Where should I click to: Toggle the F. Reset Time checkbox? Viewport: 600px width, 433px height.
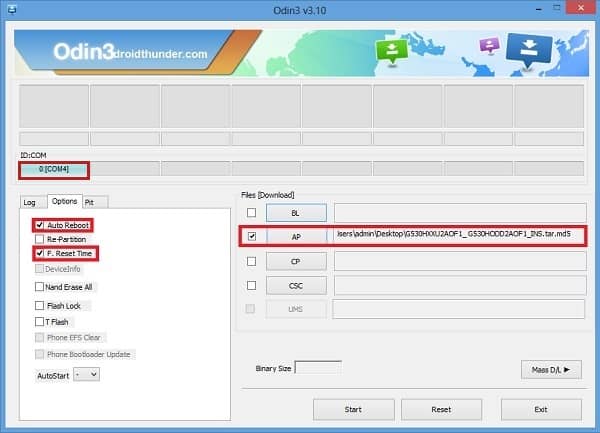coord(39,253)
